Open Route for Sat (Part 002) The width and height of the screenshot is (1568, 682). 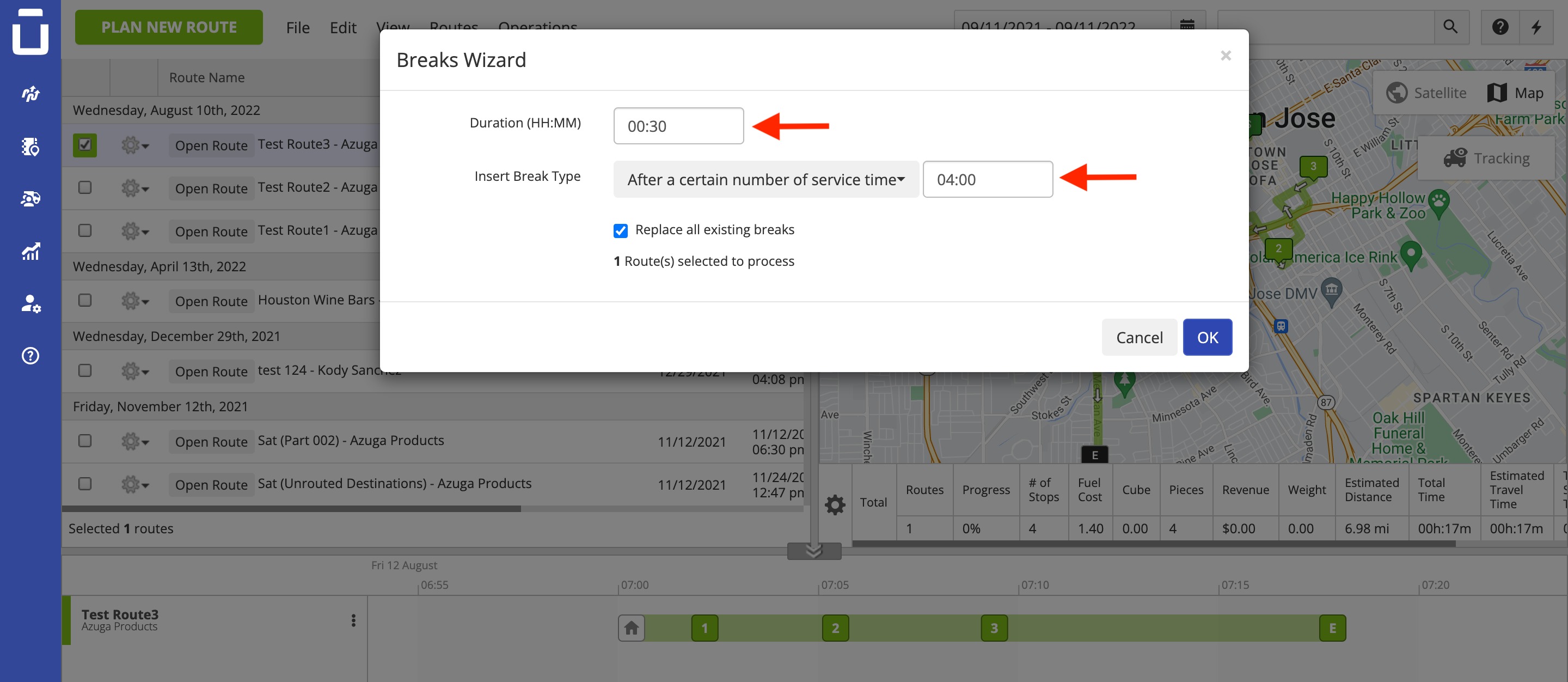(x=211, y=441)
